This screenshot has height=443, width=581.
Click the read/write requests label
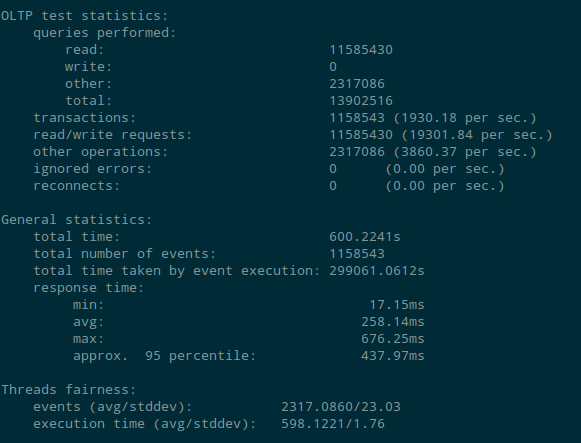(x=113, y=135)
